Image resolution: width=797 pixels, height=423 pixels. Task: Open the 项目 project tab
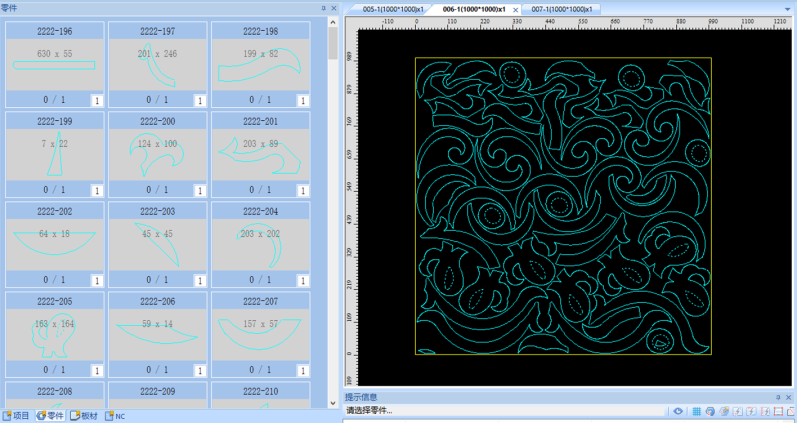click(x=16, y=416)
